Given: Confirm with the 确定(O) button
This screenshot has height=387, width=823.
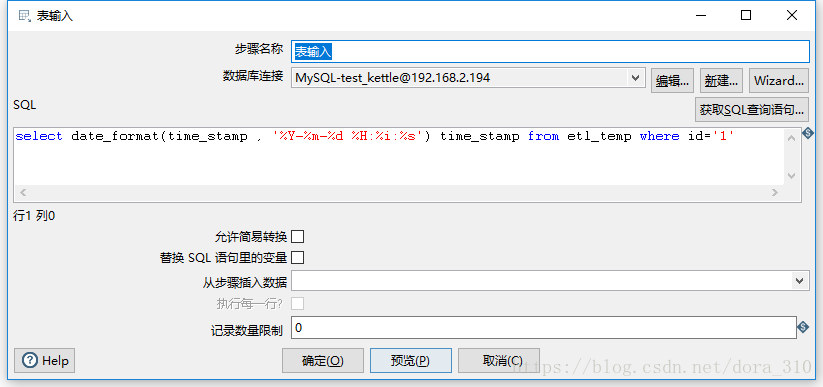Looking at the screenshot, I should (x=323, y=361).
